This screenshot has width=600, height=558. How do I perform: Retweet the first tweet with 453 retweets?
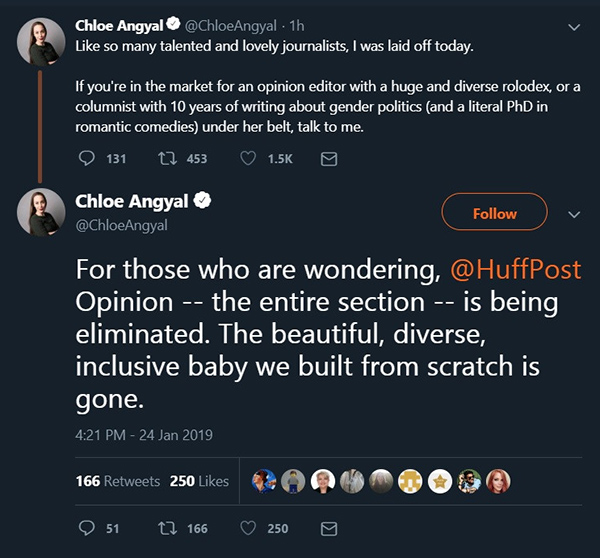(x=169, y=158)
